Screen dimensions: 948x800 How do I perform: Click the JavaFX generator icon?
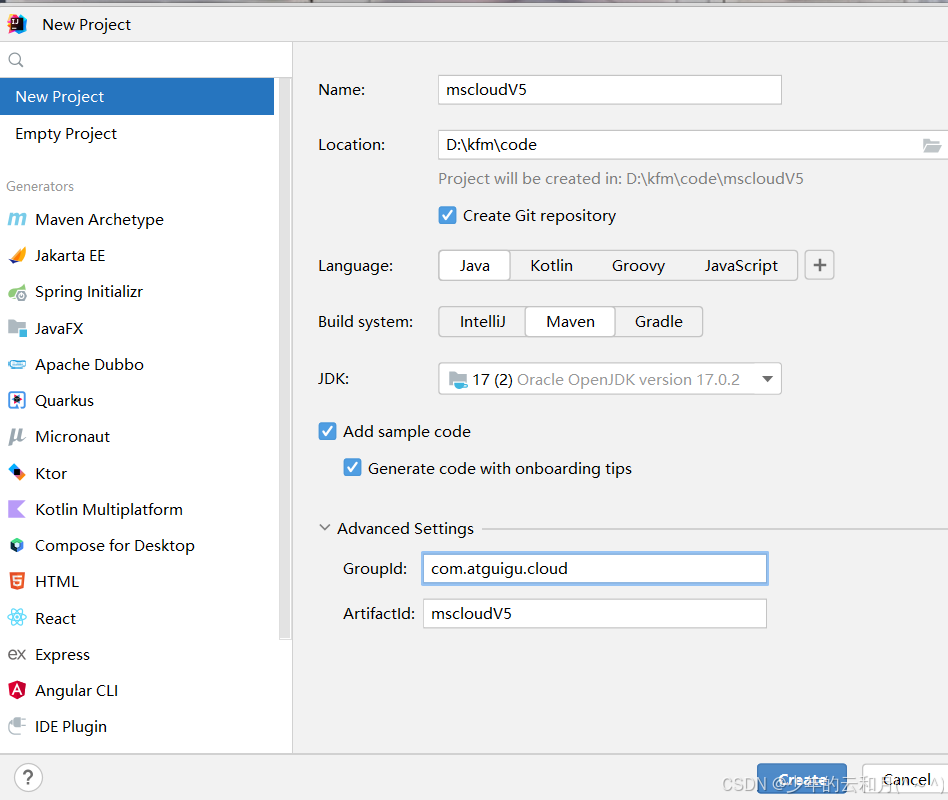tap(17, 328)
